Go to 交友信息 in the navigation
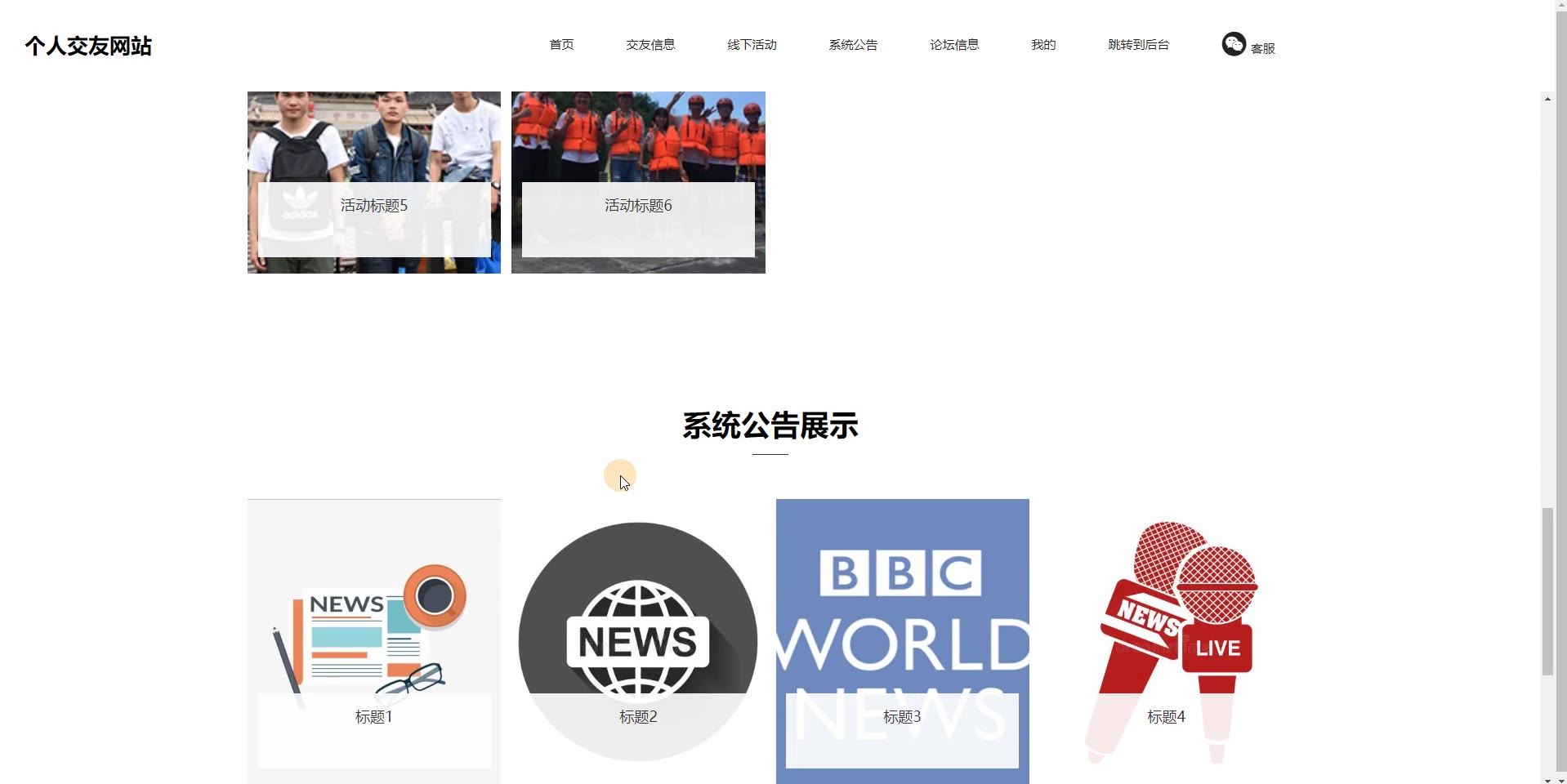Image resolution: width=1567 pixels, height=784 pixels. [650, 45]
